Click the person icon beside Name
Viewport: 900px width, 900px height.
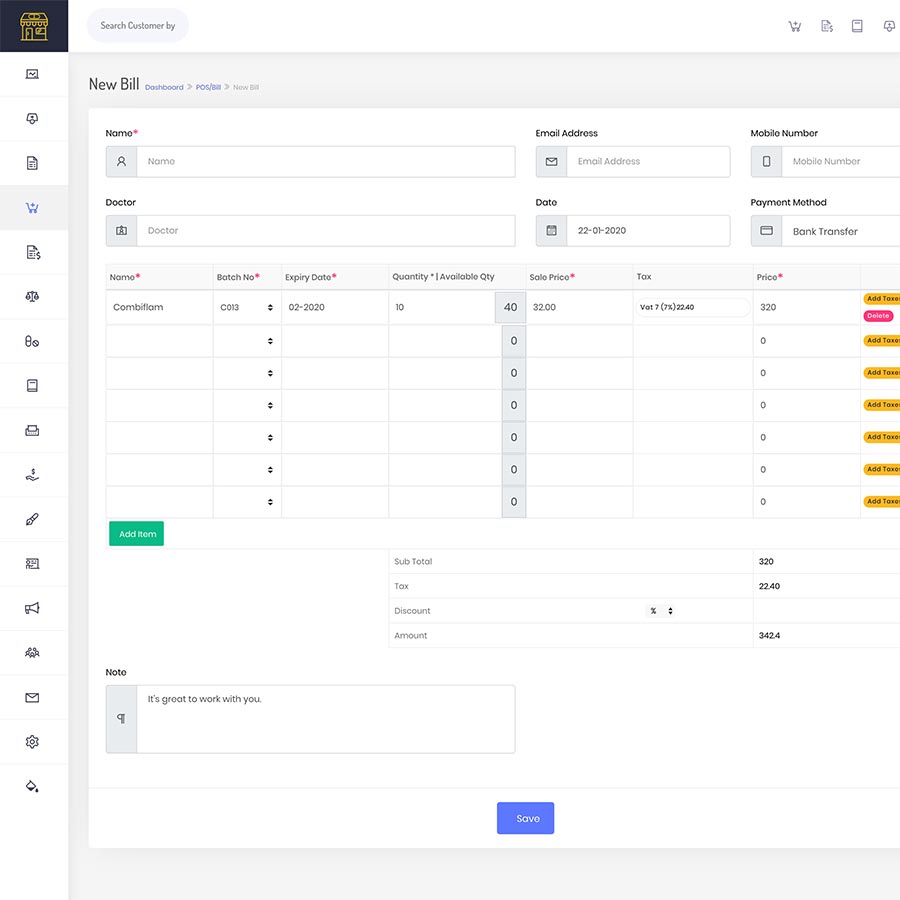tap(121, 161)
